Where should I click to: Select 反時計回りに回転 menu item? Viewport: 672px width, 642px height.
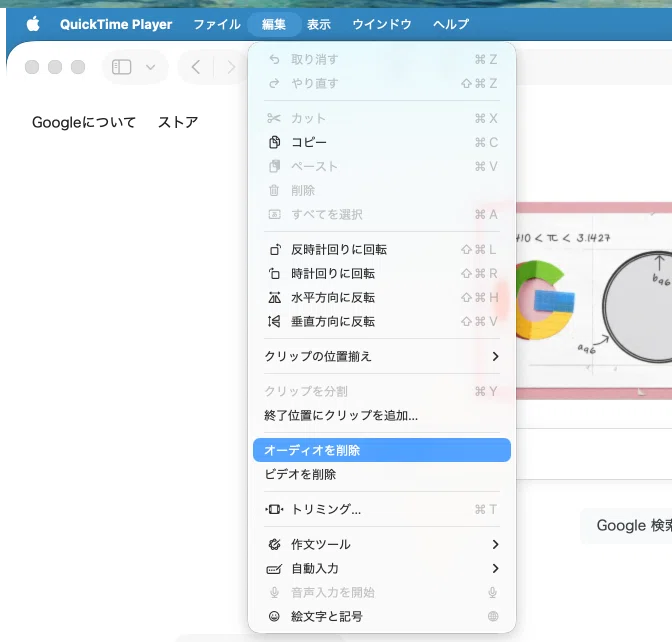(x=382, y=249)
